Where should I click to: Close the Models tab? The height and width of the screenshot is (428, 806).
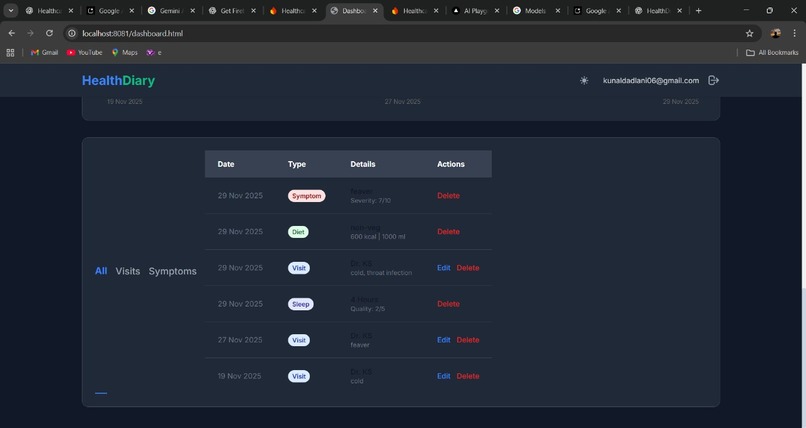[x=558, y=11]
